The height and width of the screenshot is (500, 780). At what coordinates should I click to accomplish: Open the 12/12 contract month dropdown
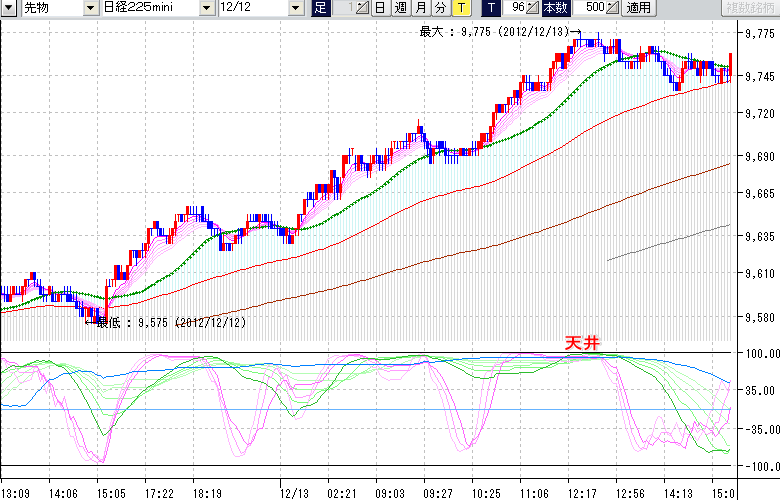[295, 8]
